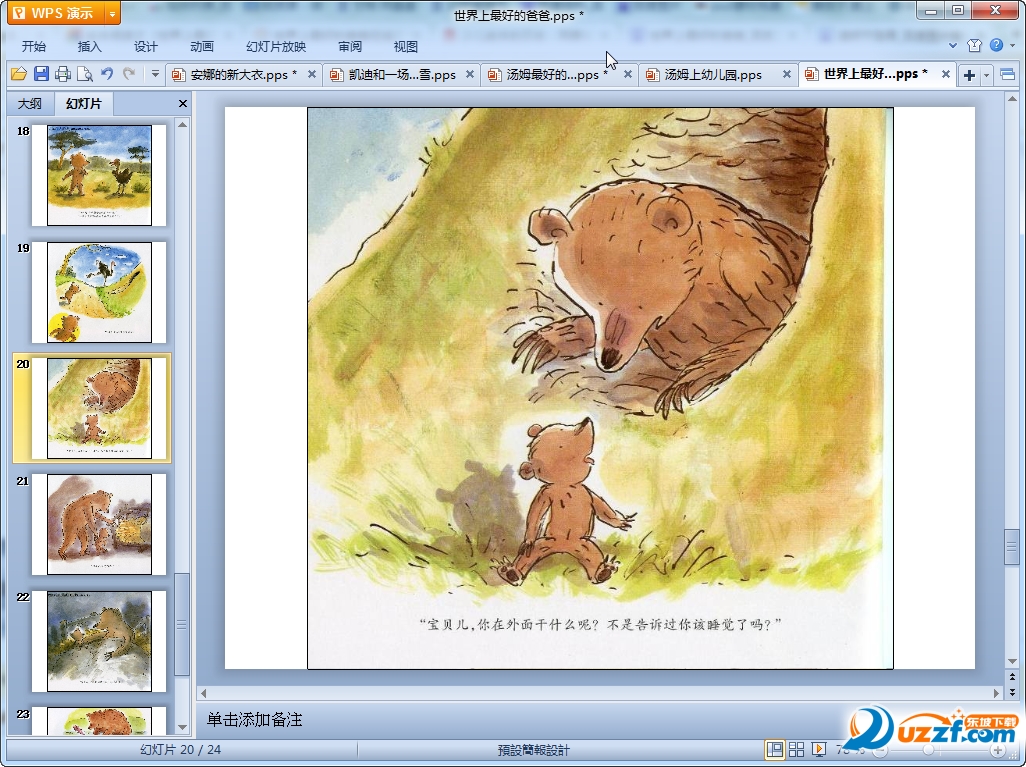Expand the dropdown arrow next to Help
This screenshot has width=1026, height=767.
[1013, 45]
